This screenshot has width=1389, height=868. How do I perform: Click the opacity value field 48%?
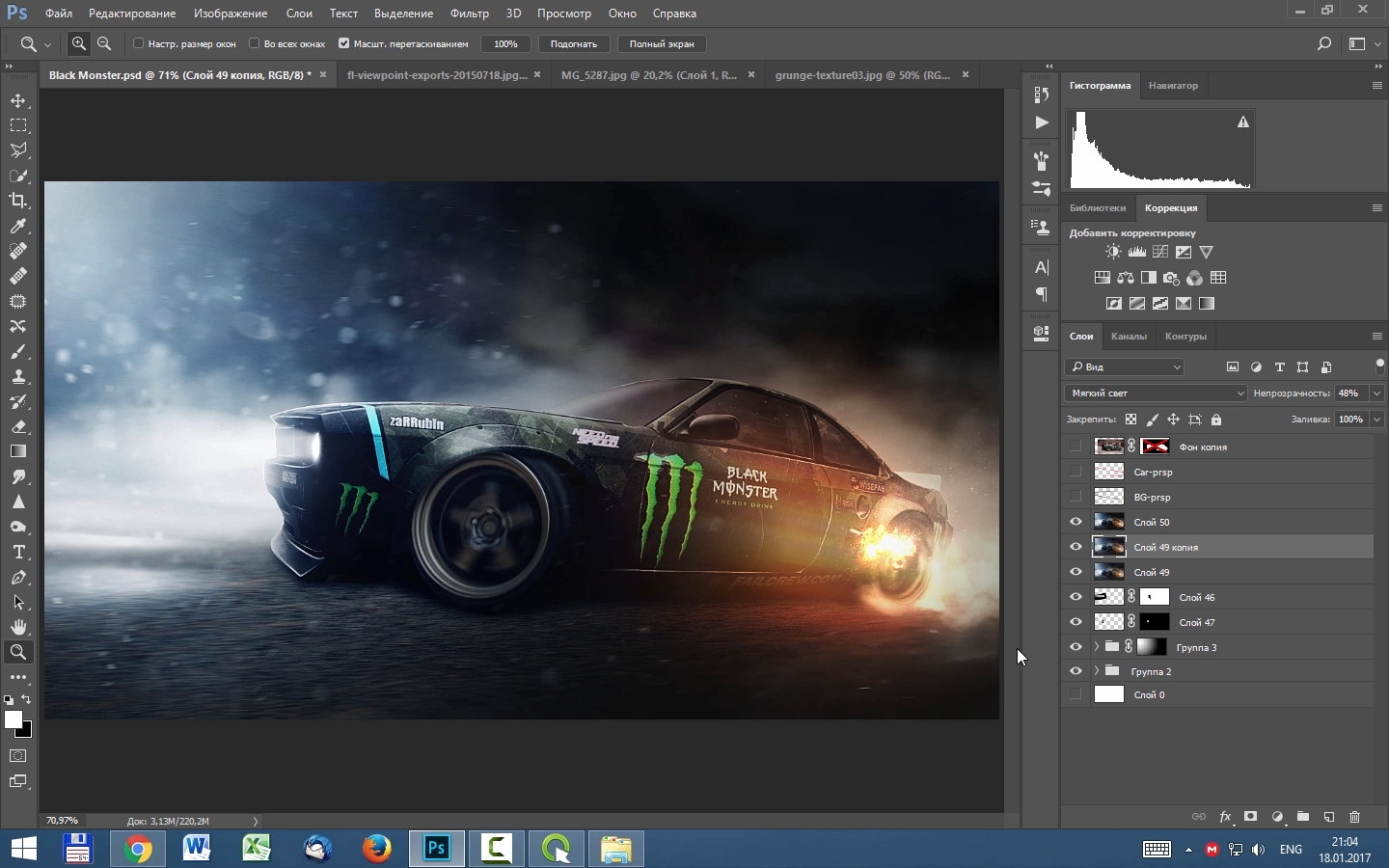1350,393
